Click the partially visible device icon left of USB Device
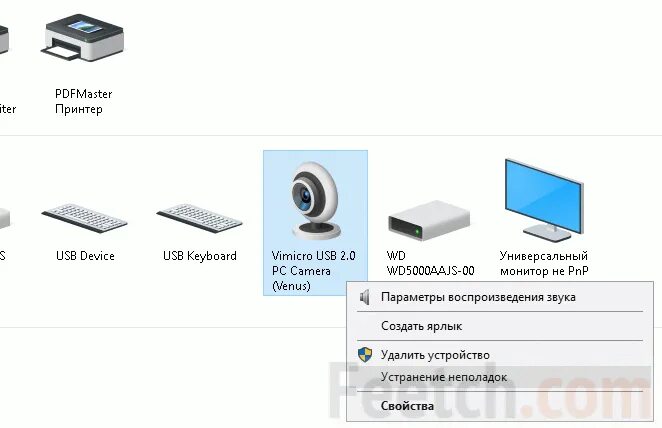The image size is (662, 428). pyautogui.click(x=5, y=218)
